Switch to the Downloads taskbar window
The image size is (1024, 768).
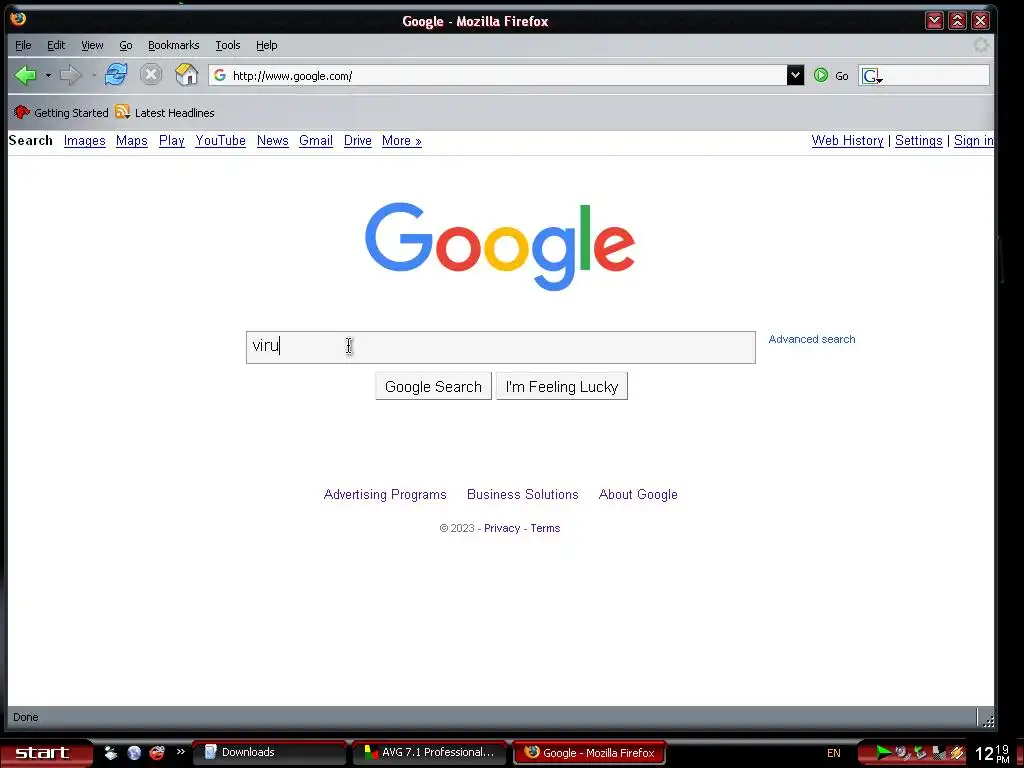tap(269, 752)
